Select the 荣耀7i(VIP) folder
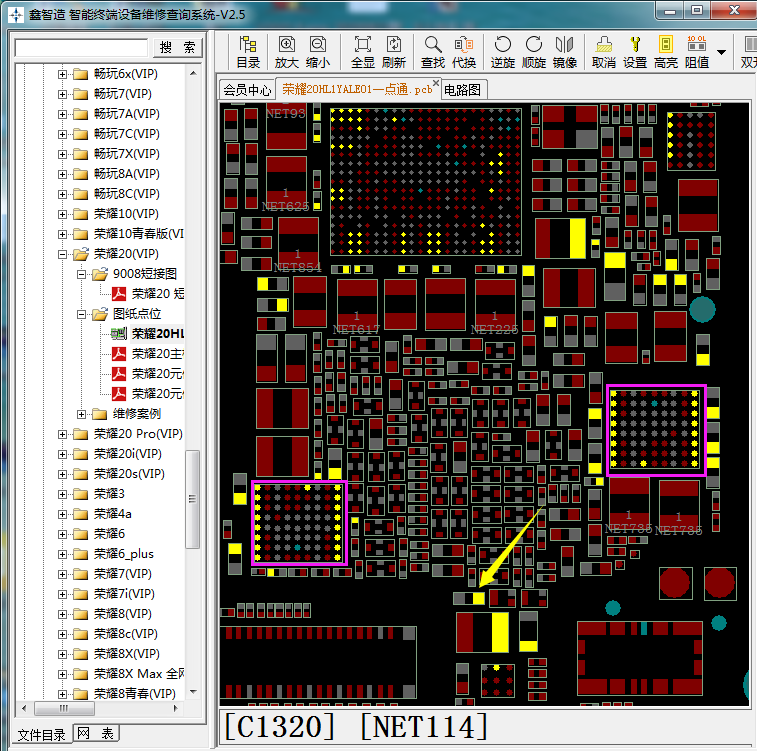This screenshot has height=751, width=757. tap(124, 594)
